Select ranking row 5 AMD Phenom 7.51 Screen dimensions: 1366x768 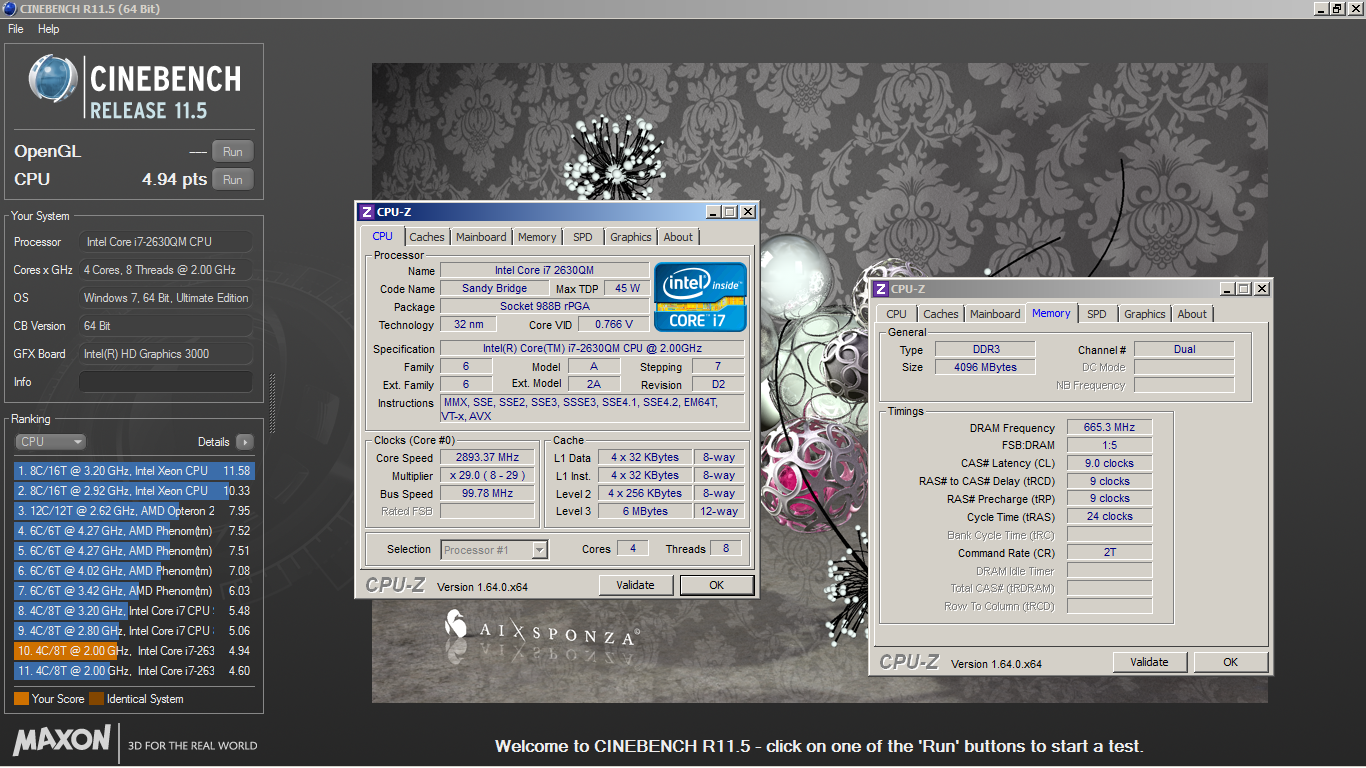click(x=134, y=551)
